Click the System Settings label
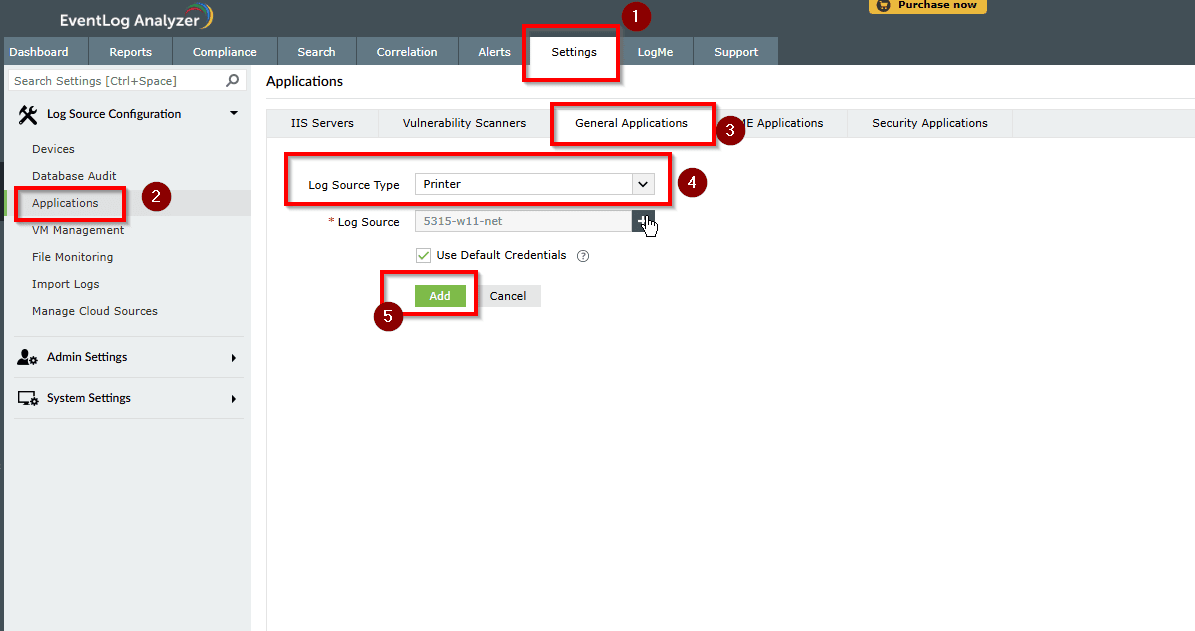 click(x=88, y=398)
